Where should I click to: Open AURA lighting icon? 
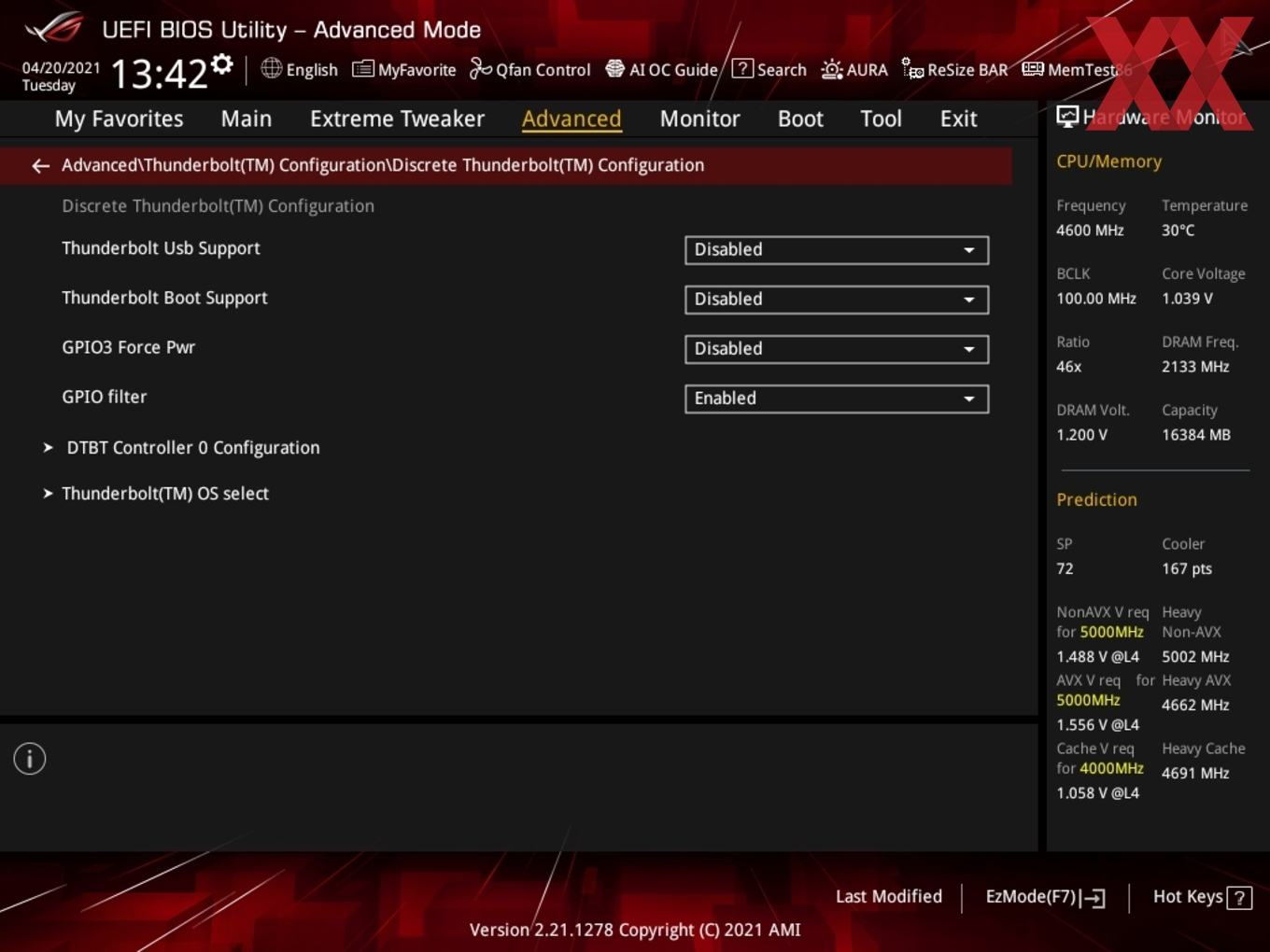pyautogui.click(x=831, y=69)
